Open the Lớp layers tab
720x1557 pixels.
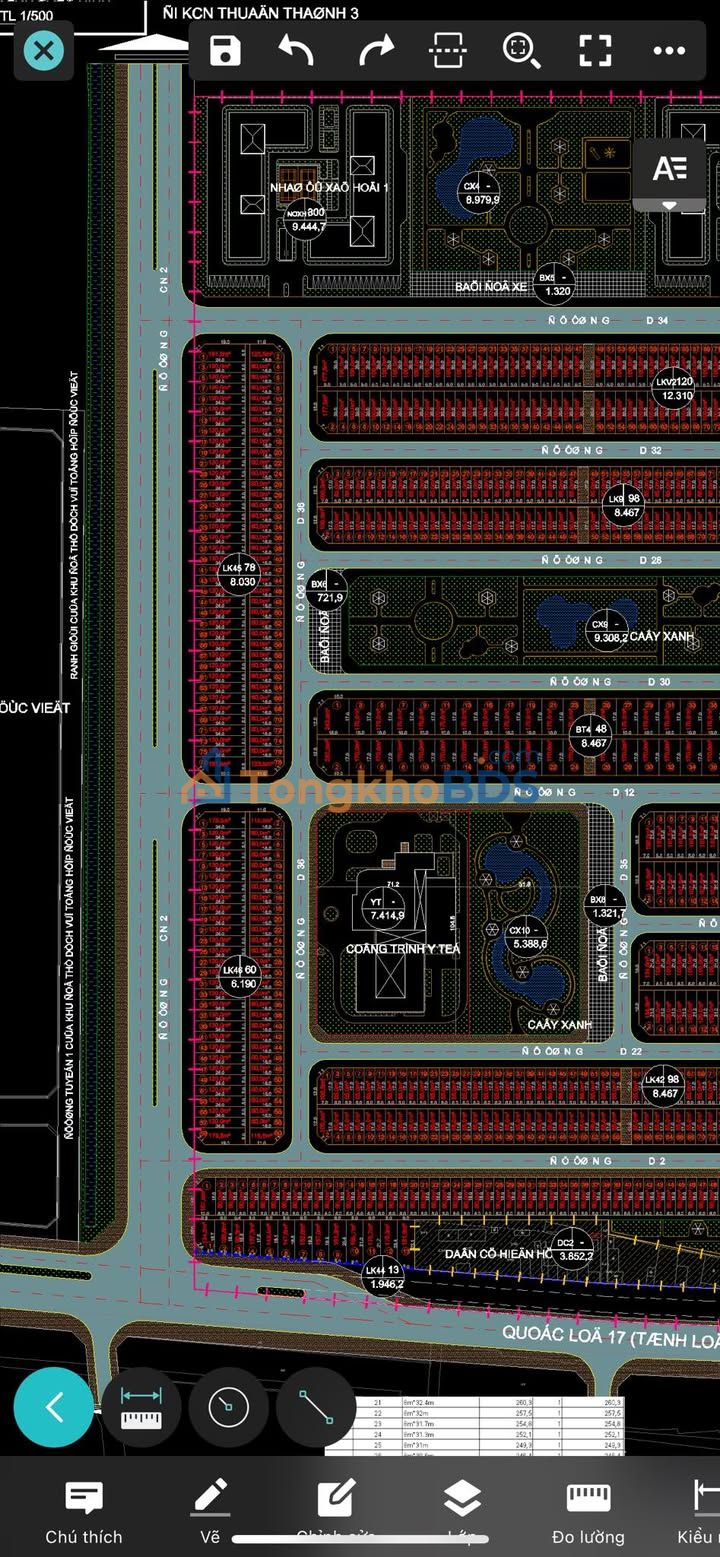click(461, 1513)
